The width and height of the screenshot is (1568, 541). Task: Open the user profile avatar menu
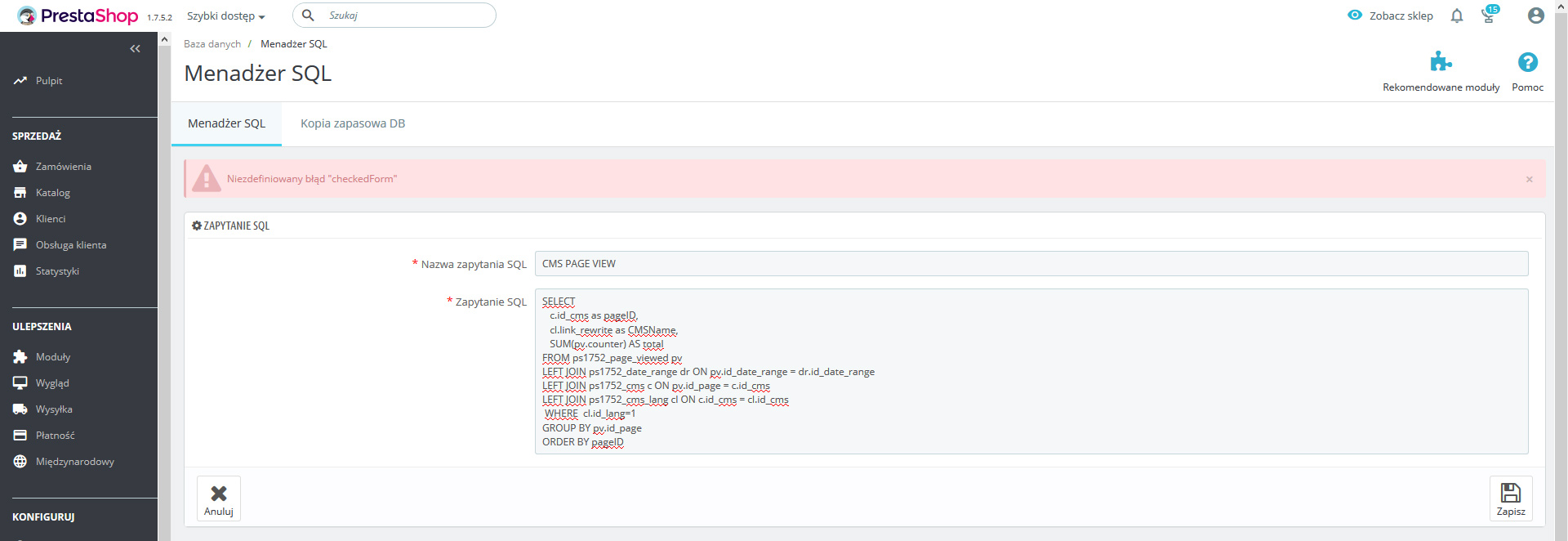1536,16
